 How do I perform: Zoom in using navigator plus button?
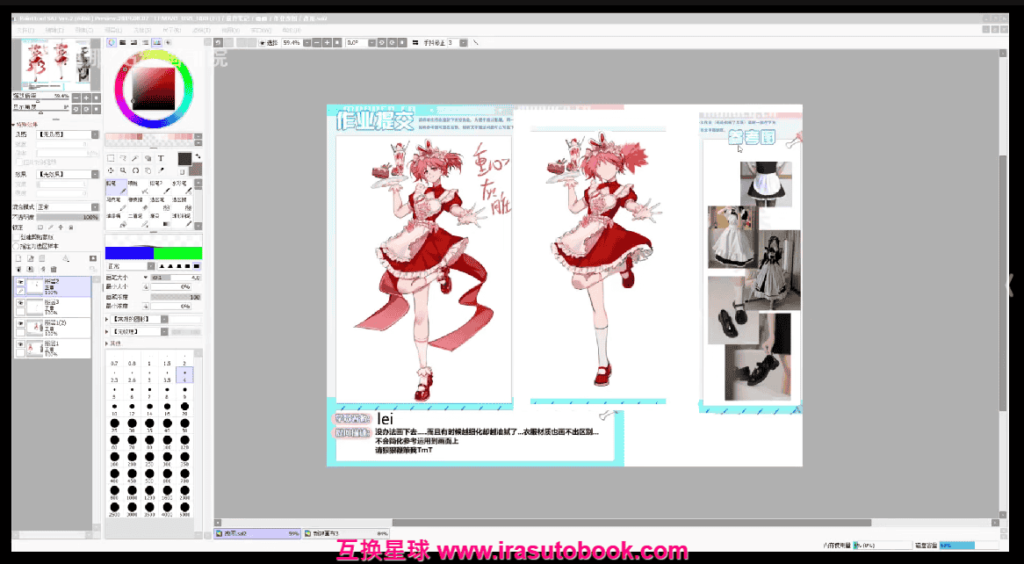coord(86,98)
